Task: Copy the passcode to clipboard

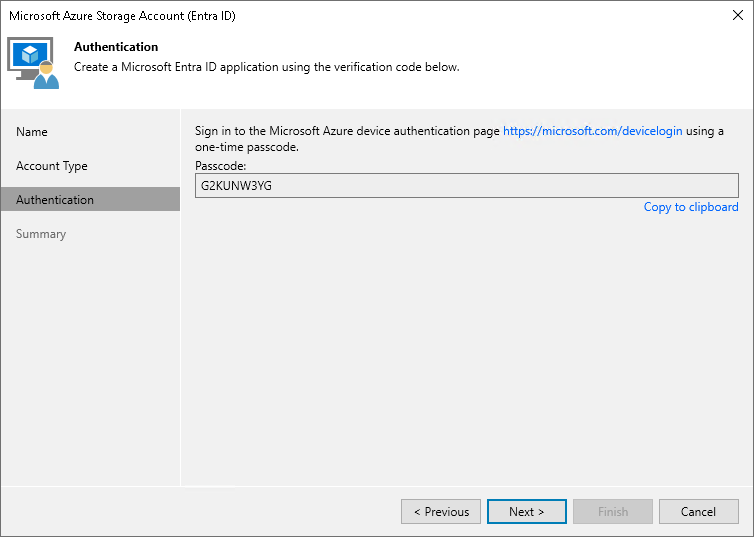Action: pos(691,207)
